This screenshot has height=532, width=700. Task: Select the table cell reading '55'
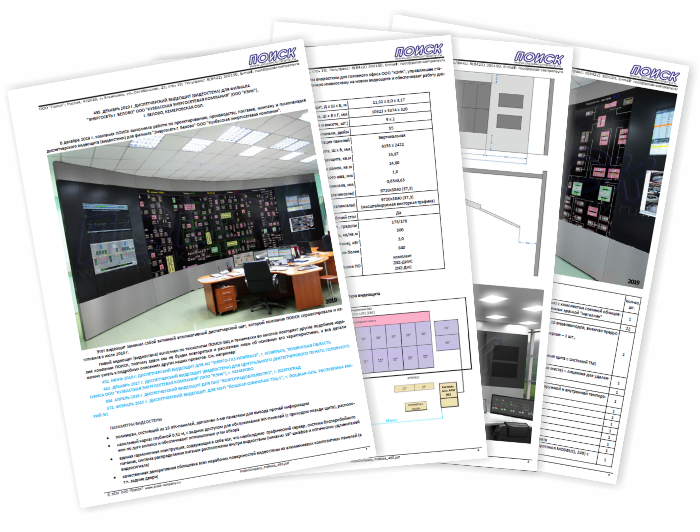[392, 128]
